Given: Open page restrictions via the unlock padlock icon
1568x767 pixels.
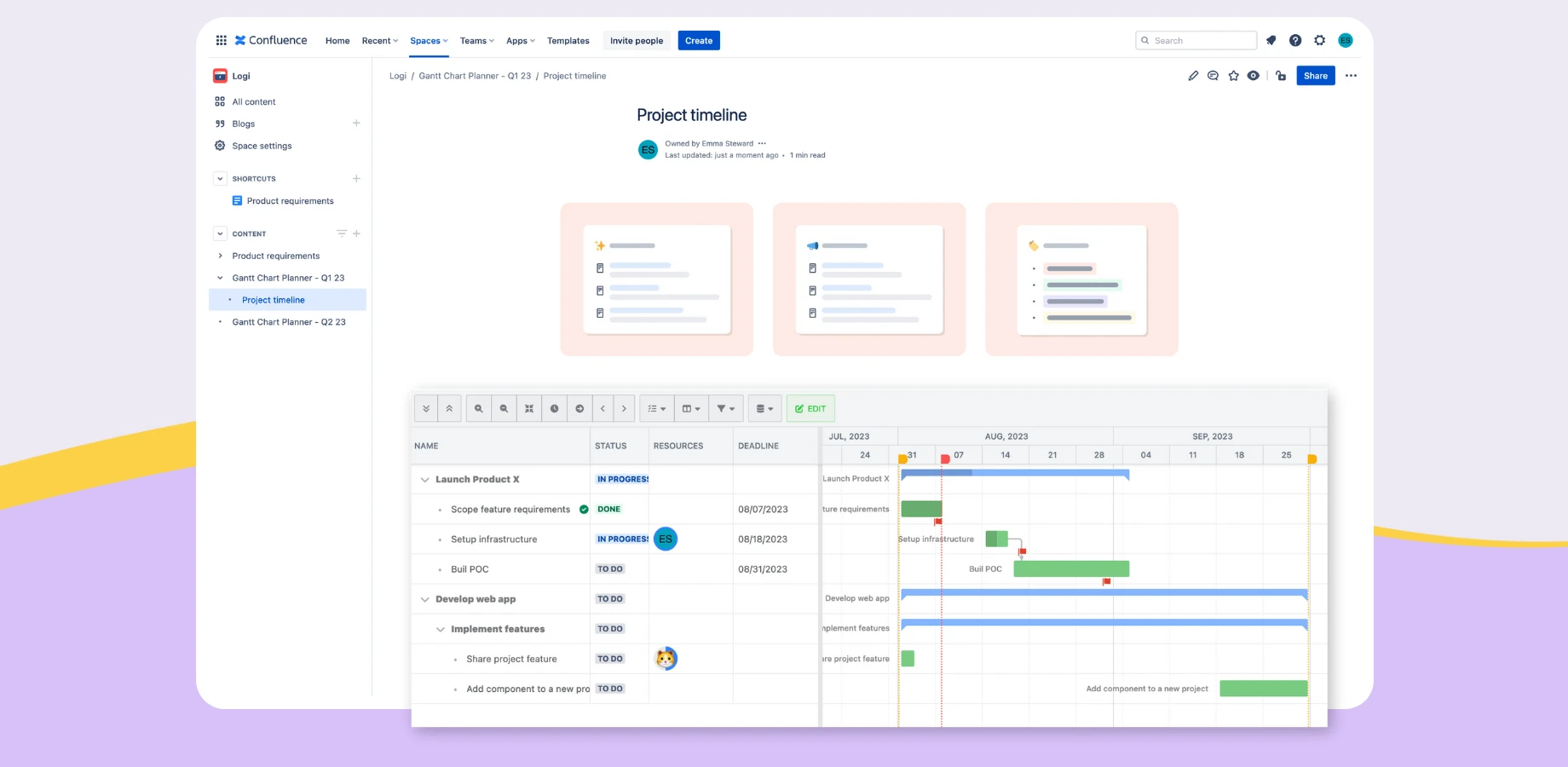Looking at the screenshot, I should pyautogui.click(x=1281, y=76).
